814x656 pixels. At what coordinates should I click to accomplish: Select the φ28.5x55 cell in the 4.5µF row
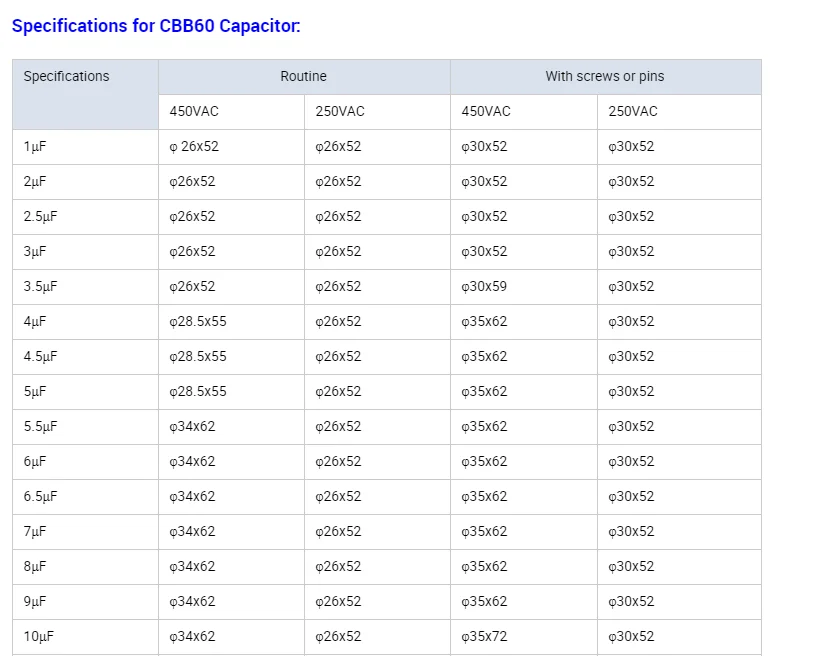pyautogui.click(x=198, y=357)
